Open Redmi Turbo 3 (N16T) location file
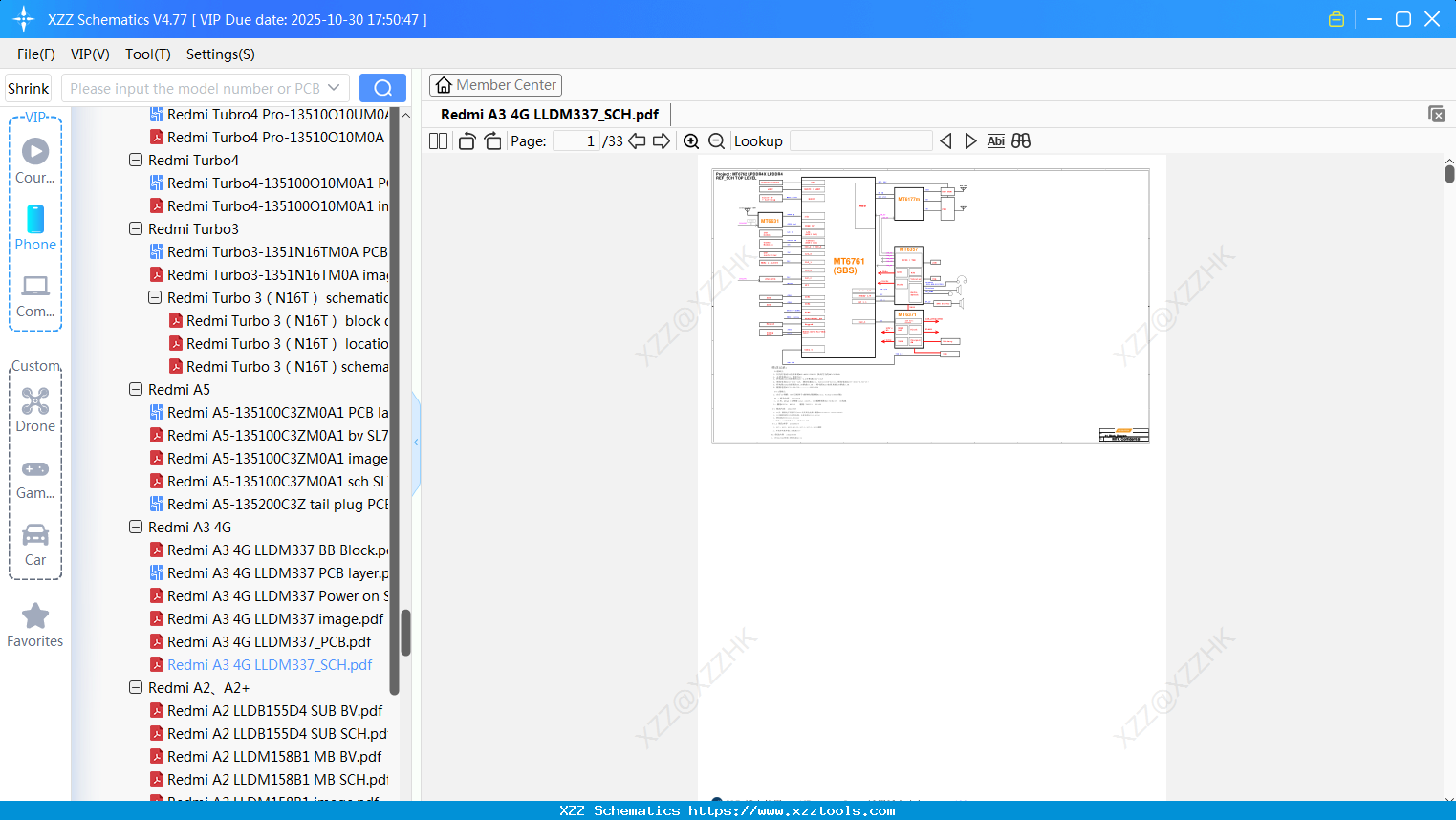The image size is (1456, 820). (x=288, y=344)
